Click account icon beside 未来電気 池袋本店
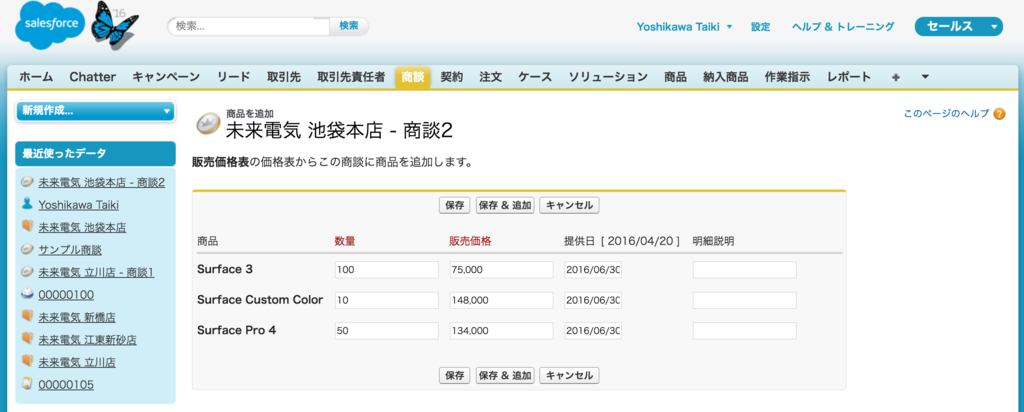This screenshot has height=412, width=1024. tap(27, 227)
